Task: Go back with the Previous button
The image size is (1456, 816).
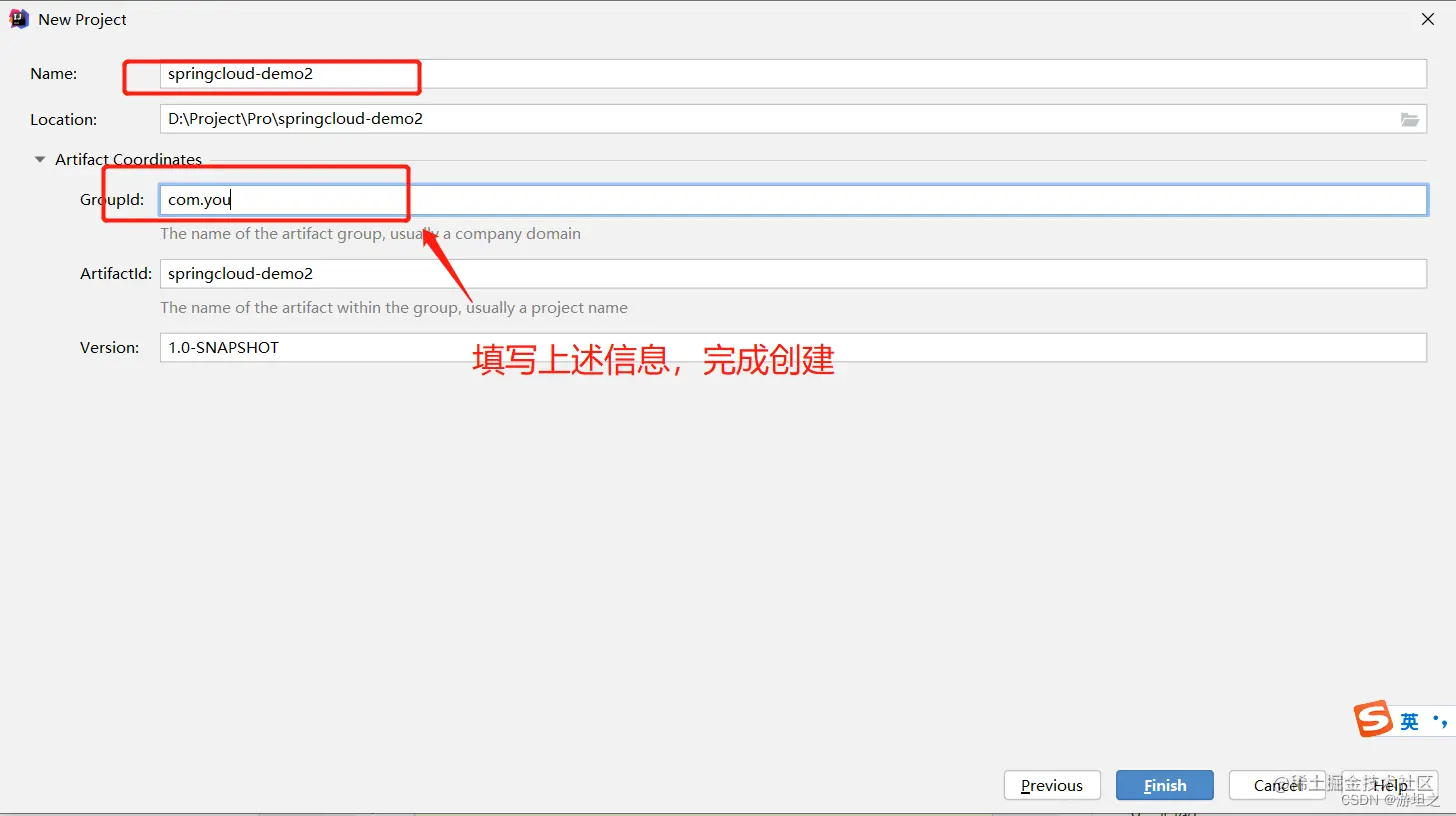Action: pyautogui.click(x=1052, y=786)
